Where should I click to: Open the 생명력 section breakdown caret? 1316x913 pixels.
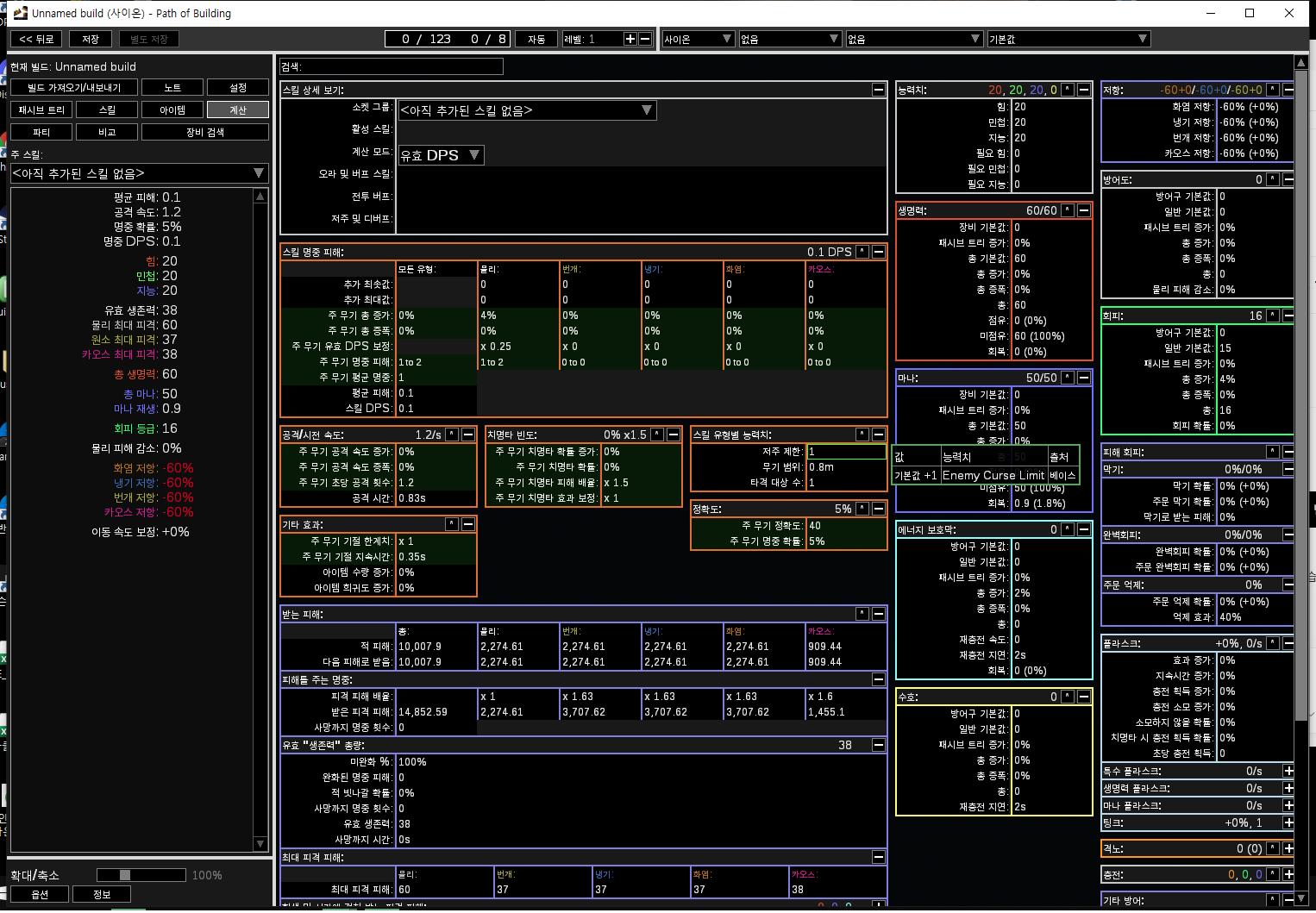tap(1068, 210)
